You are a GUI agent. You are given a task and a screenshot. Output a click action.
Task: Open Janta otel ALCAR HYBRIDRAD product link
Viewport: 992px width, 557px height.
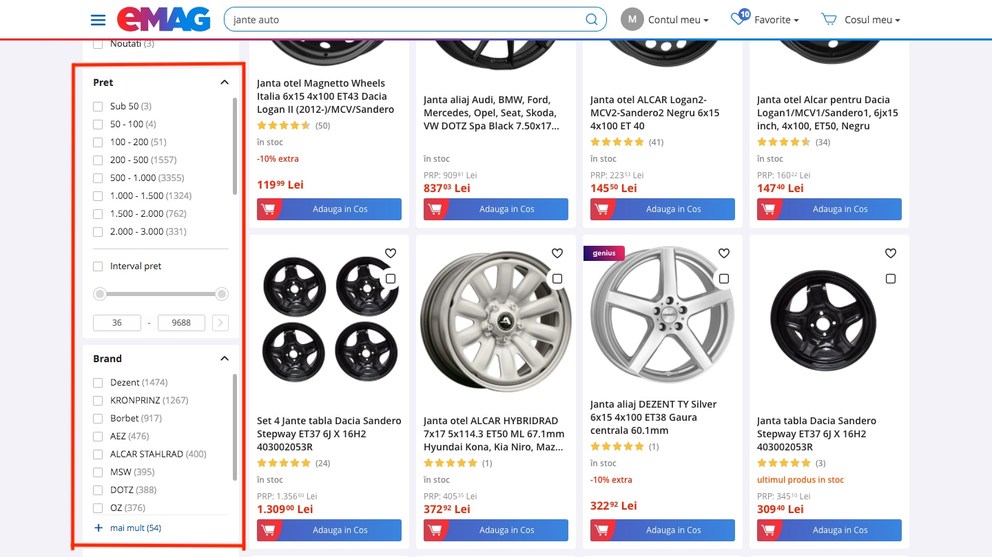[x=494, y=434]
